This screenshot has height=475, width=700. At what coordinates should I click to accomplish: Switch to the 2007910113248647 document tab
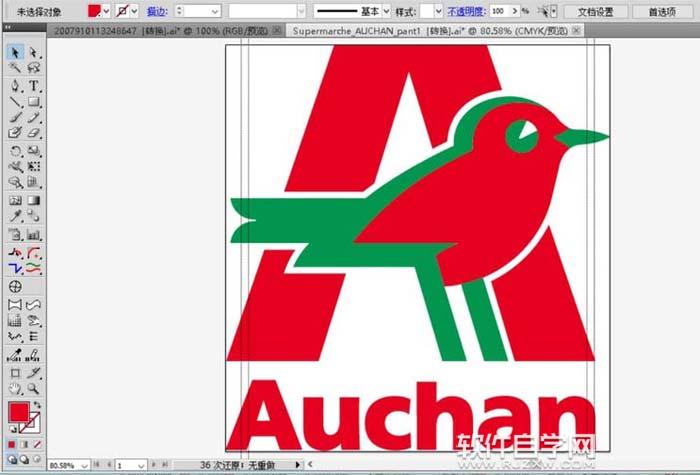[162, 31]
